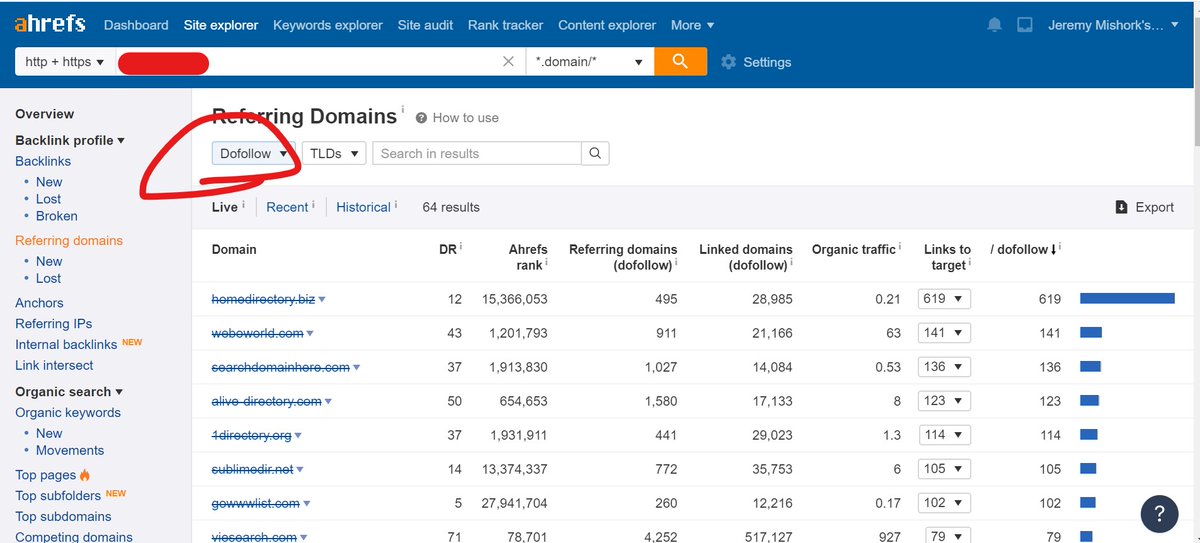Open the *.domain/* mode dropdown
Screen dimensions: 1200x543
[x=590, y=62]
